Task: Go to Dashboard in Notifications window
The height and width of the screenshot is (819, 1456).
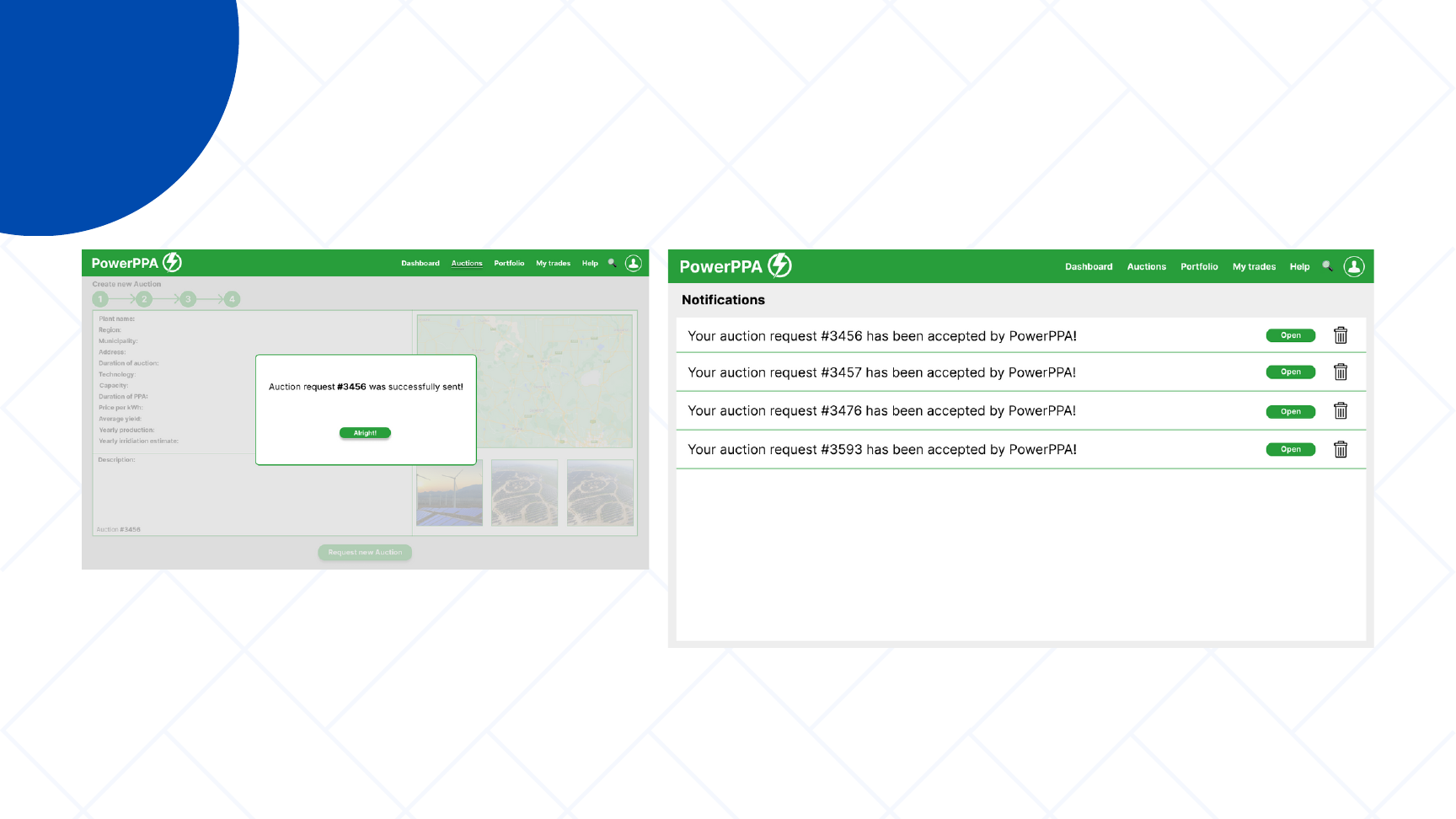Action: click(1088, 266)
